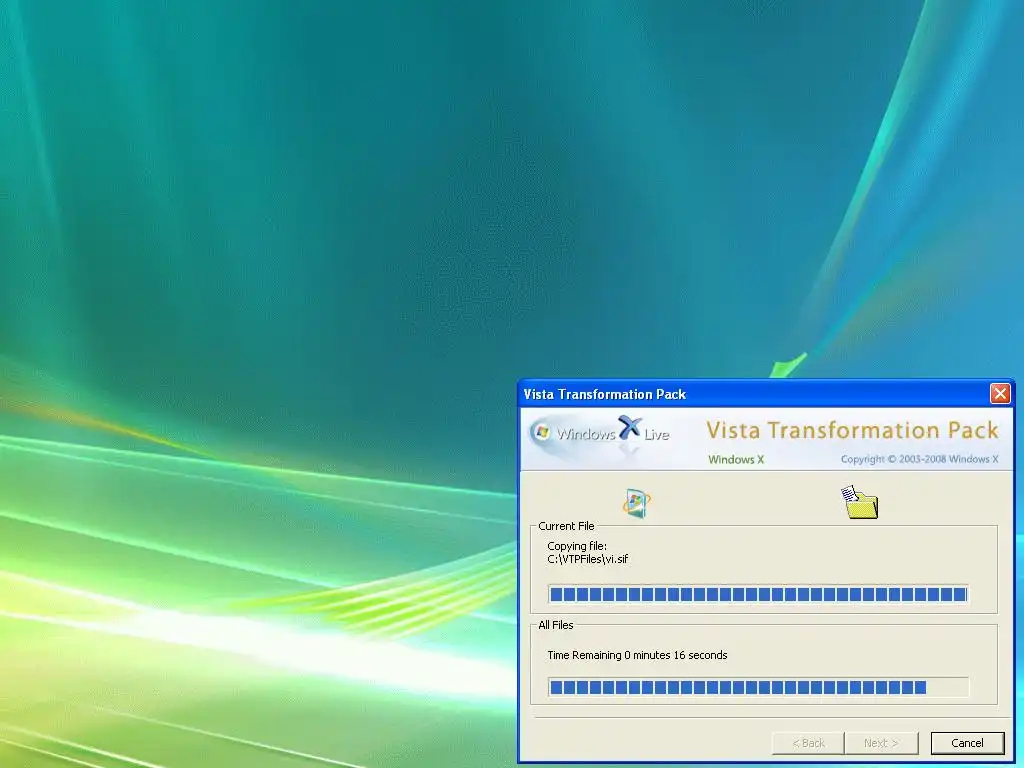Click the Vista Transformation Pack banner heading
This screenshot has height=768, width=1024.
pyautogui.click(x=852, y=430)
